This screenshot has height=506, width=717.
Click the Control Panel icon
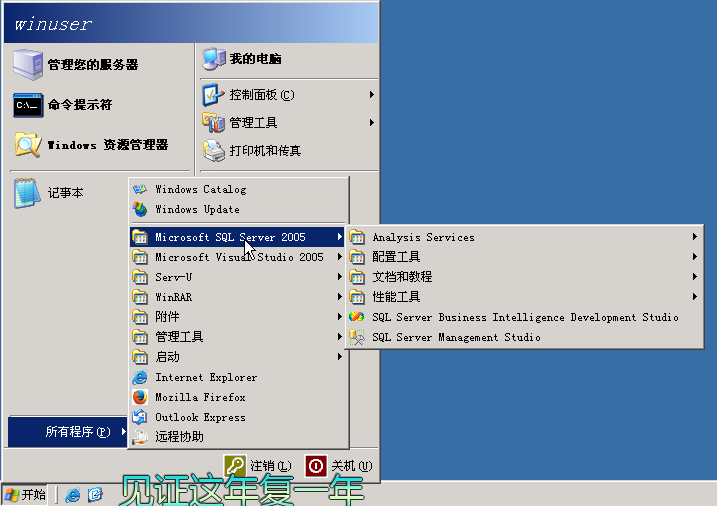[213, 95]
